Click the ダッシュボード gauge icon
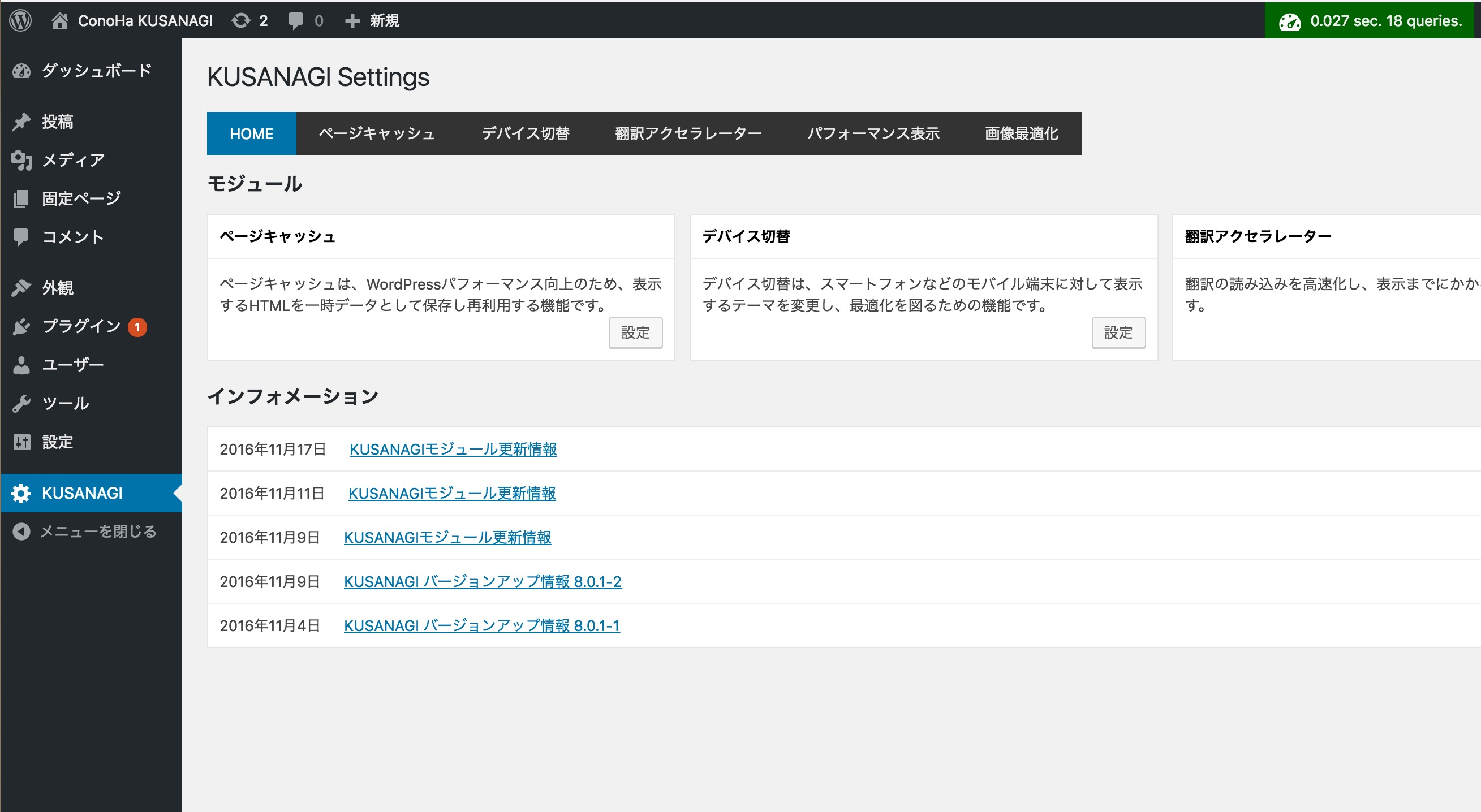 [x=22, y=71]
